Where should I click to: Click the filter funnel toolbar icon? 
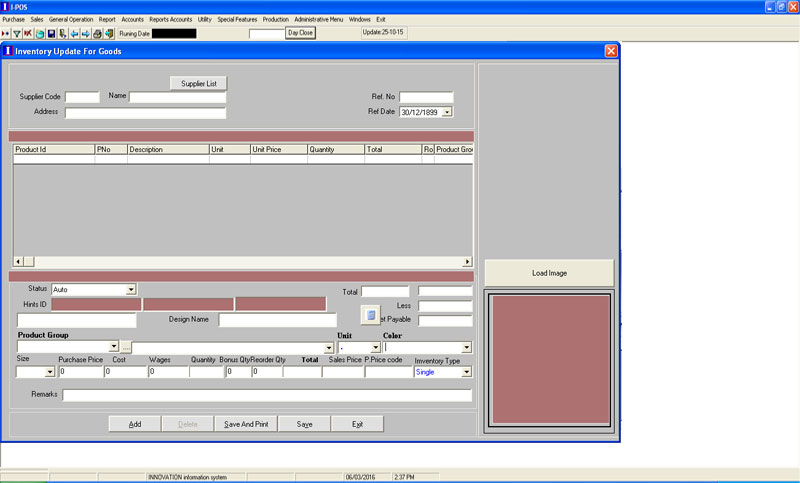point(17,34)
